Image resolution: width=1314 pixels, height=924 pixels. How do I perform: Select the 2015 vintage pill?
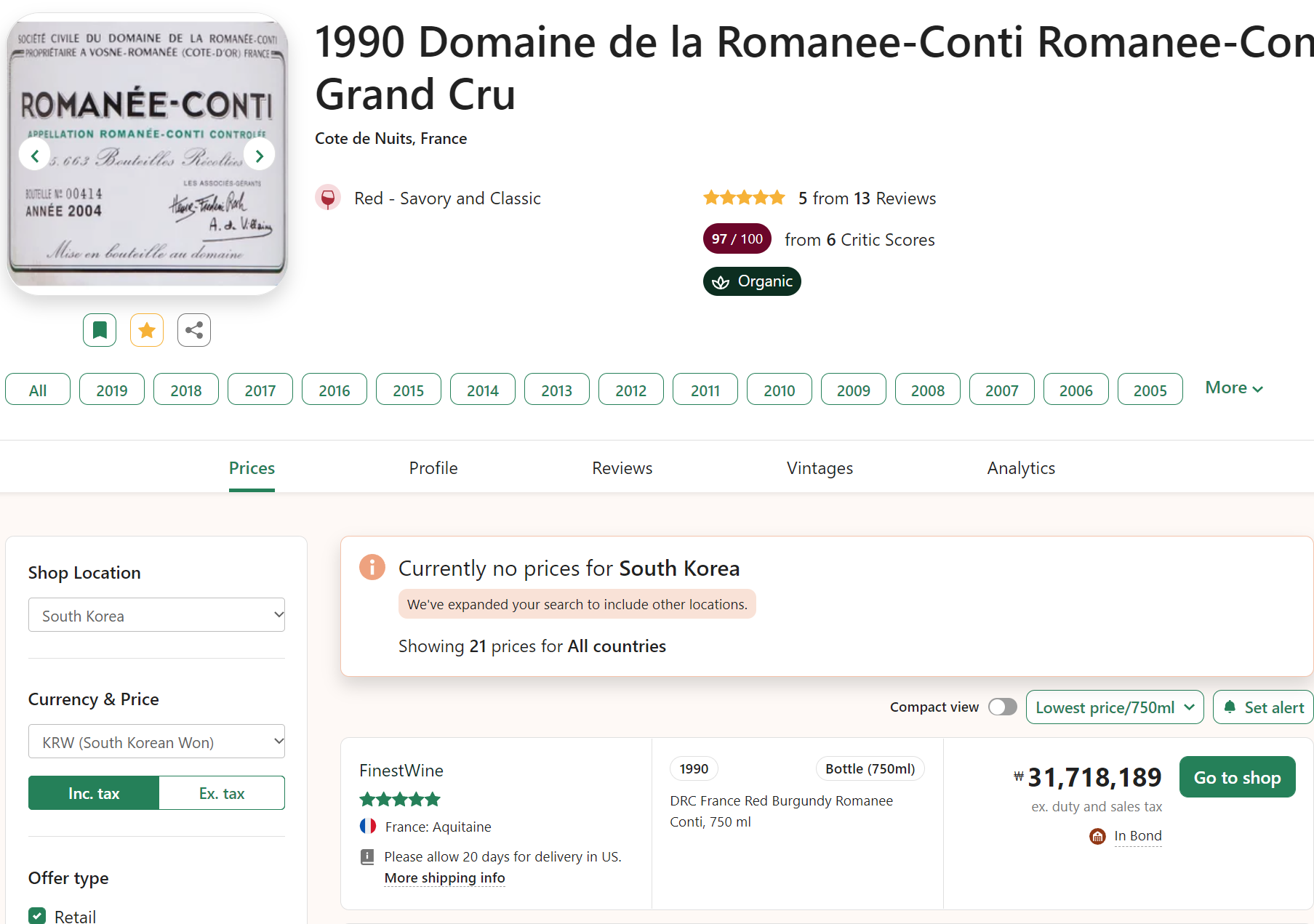coord(408,390)
